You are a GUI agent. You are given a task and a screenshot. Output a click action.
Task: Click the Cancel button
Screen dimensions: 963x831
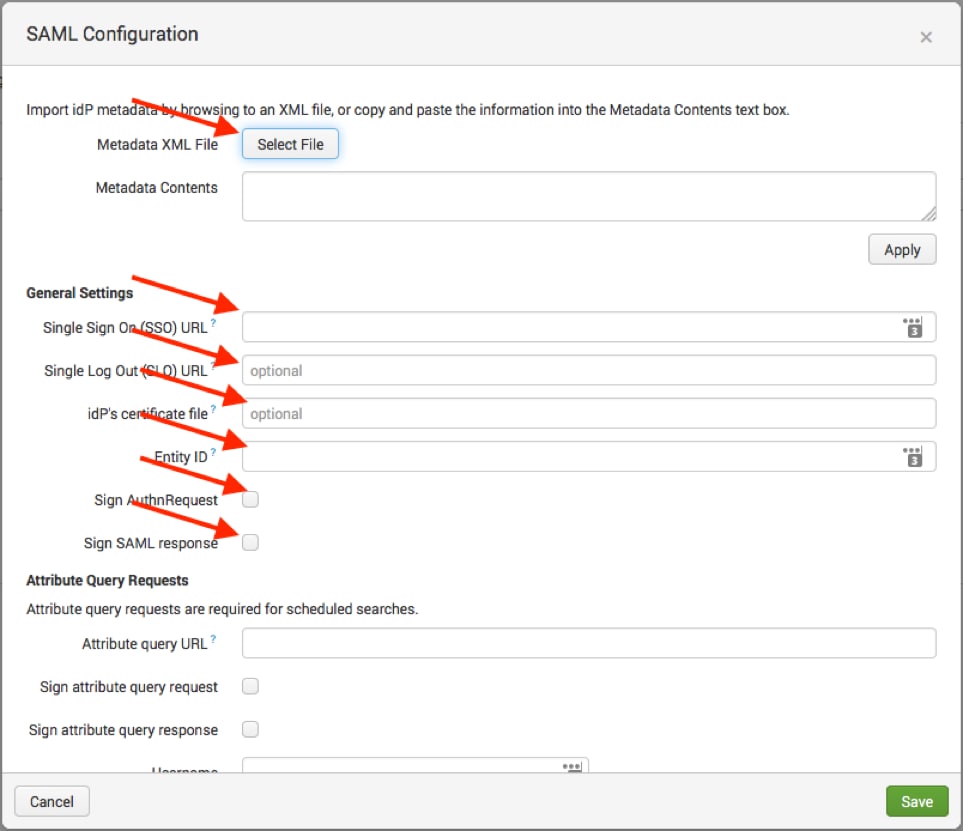(x=52, y=802)
